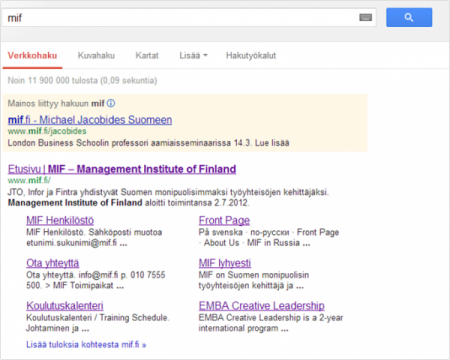Open the MIF Henkilöstö sitelink
Screen dimensions: 450x360
tap(60, 220)
